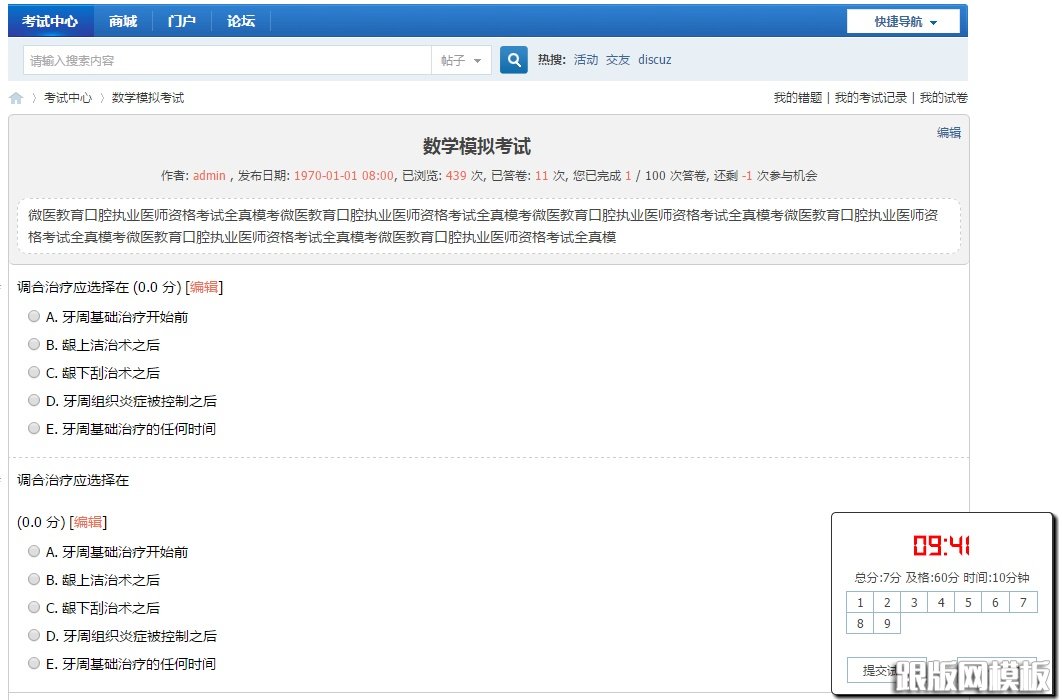
Task: Select option C 龈下刮治术之后 for the first question
Action: click(x=33, y=372)
